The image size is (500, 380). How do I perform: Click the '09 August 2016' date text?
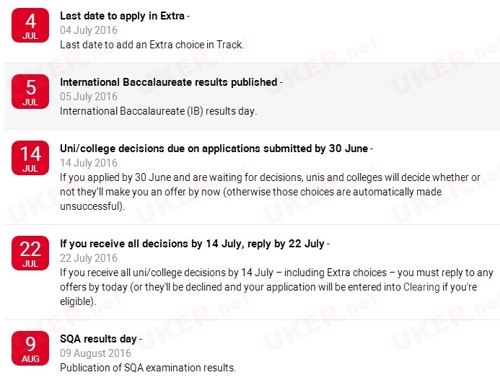(95, 353)
